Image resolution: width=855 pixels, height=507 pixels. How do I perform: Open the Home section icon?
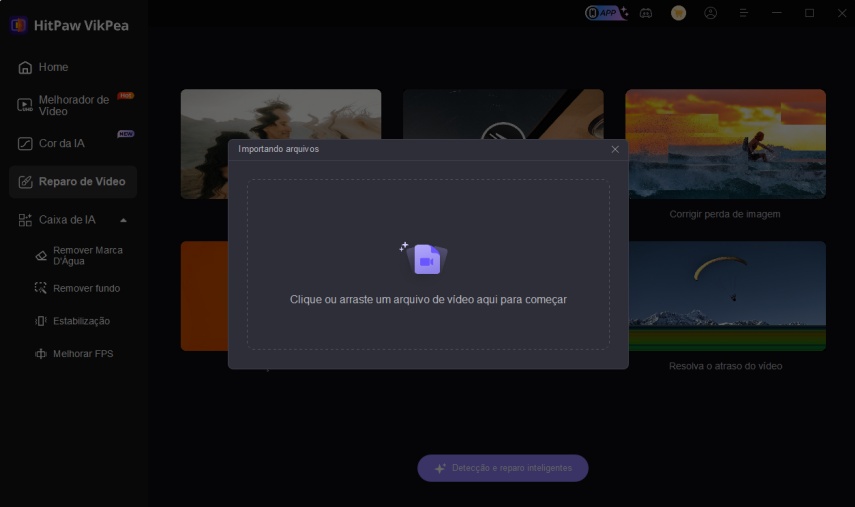pyautogui.click(x=25, y=67)
